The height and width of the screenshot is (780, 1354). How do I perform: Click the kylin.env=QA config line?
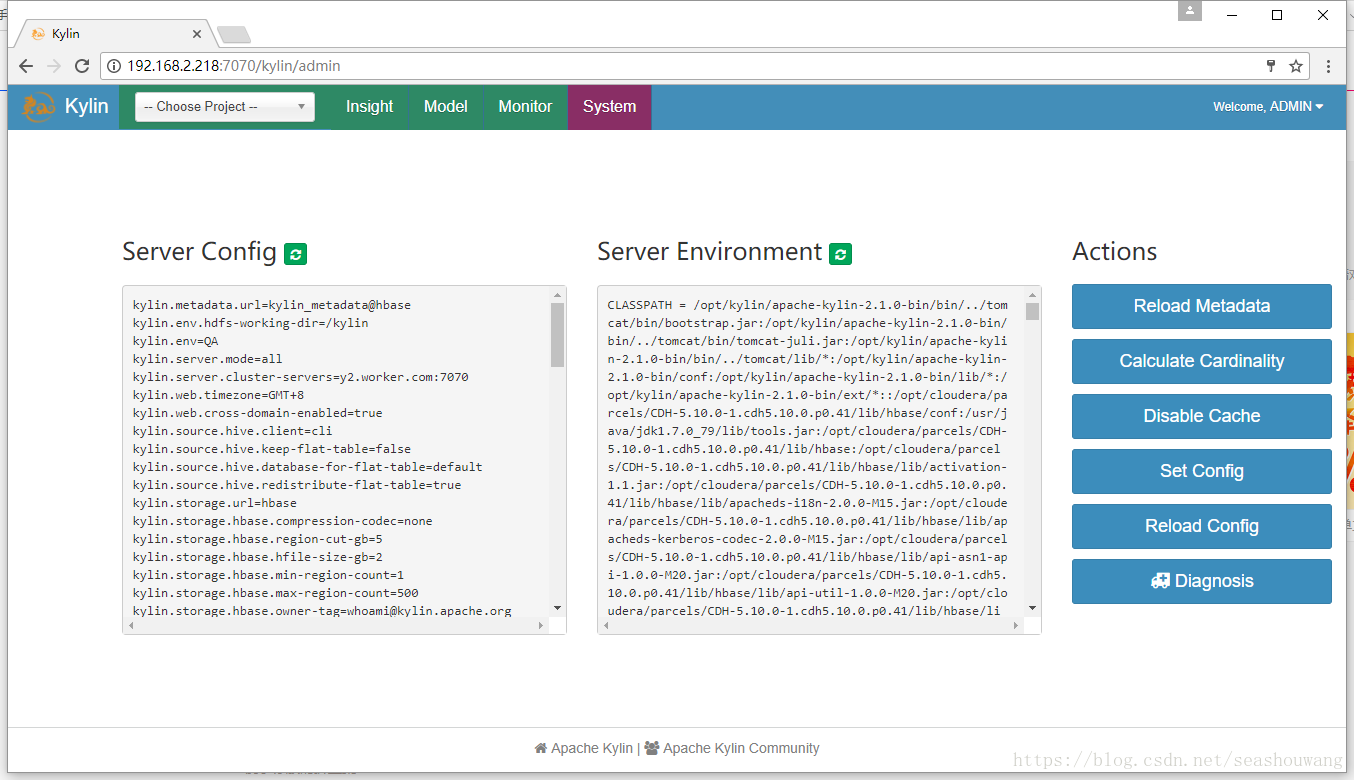(175, 341)
